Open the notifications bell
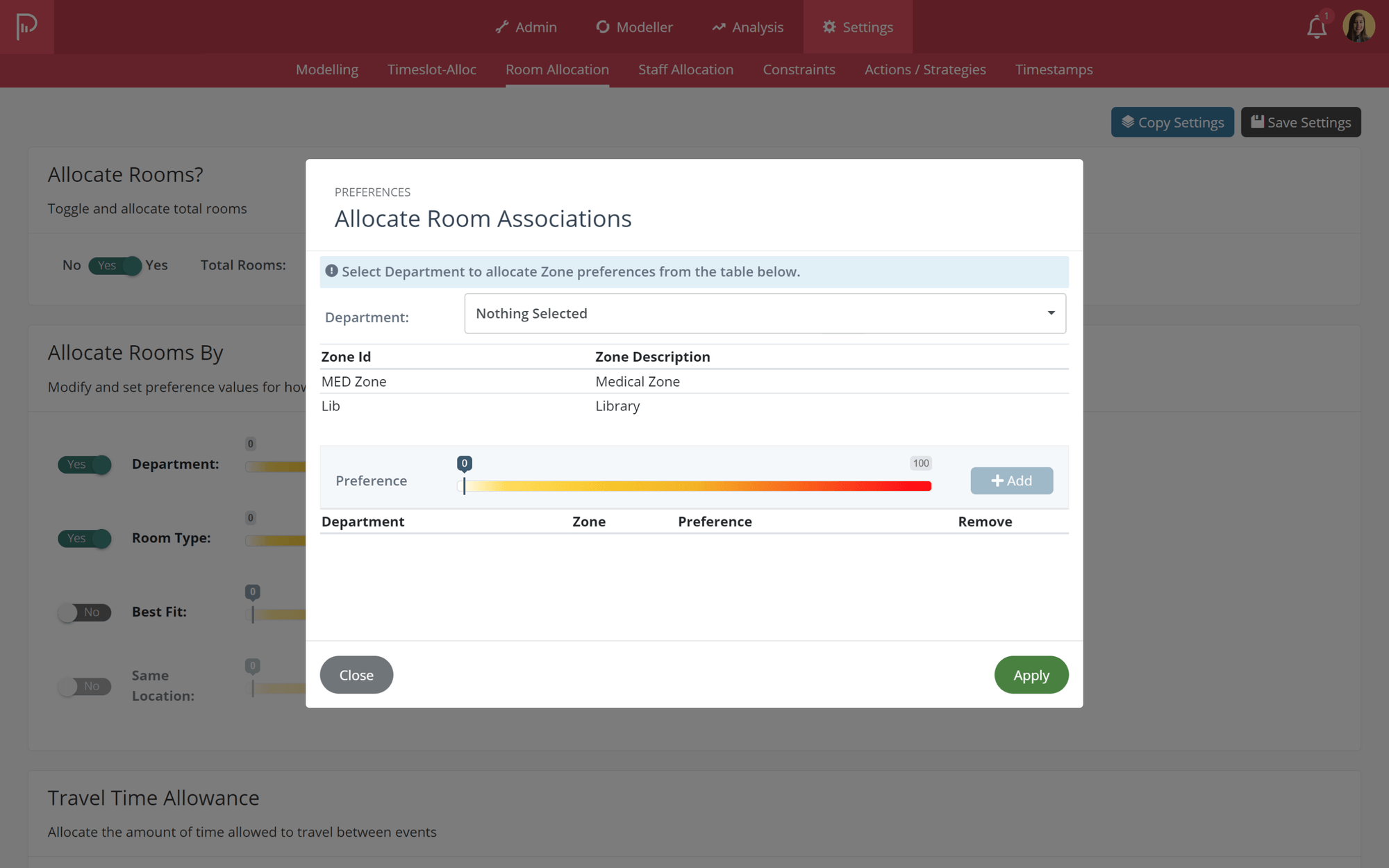This screenshot has width=1389, height=868. pos(1316,28)
